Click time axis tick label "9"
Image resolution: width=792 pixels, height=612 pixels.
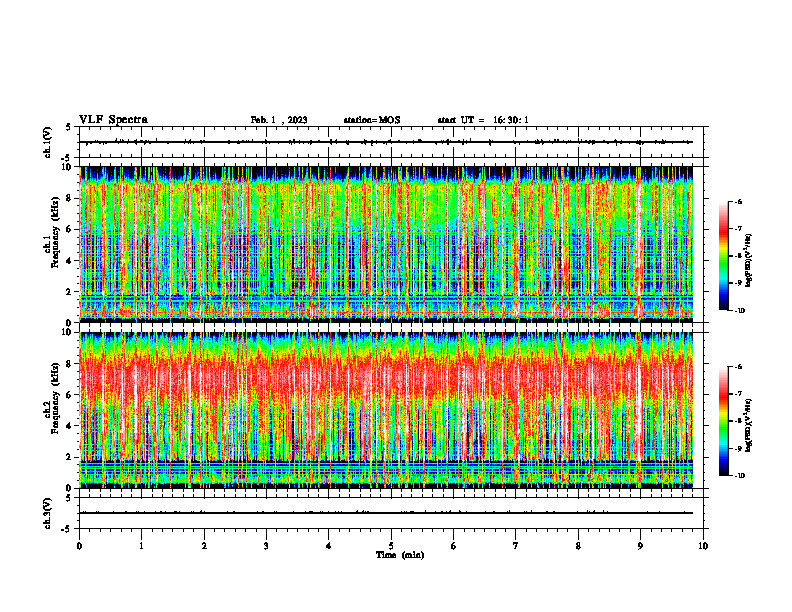pyautogui.click(x=640, y=546)
